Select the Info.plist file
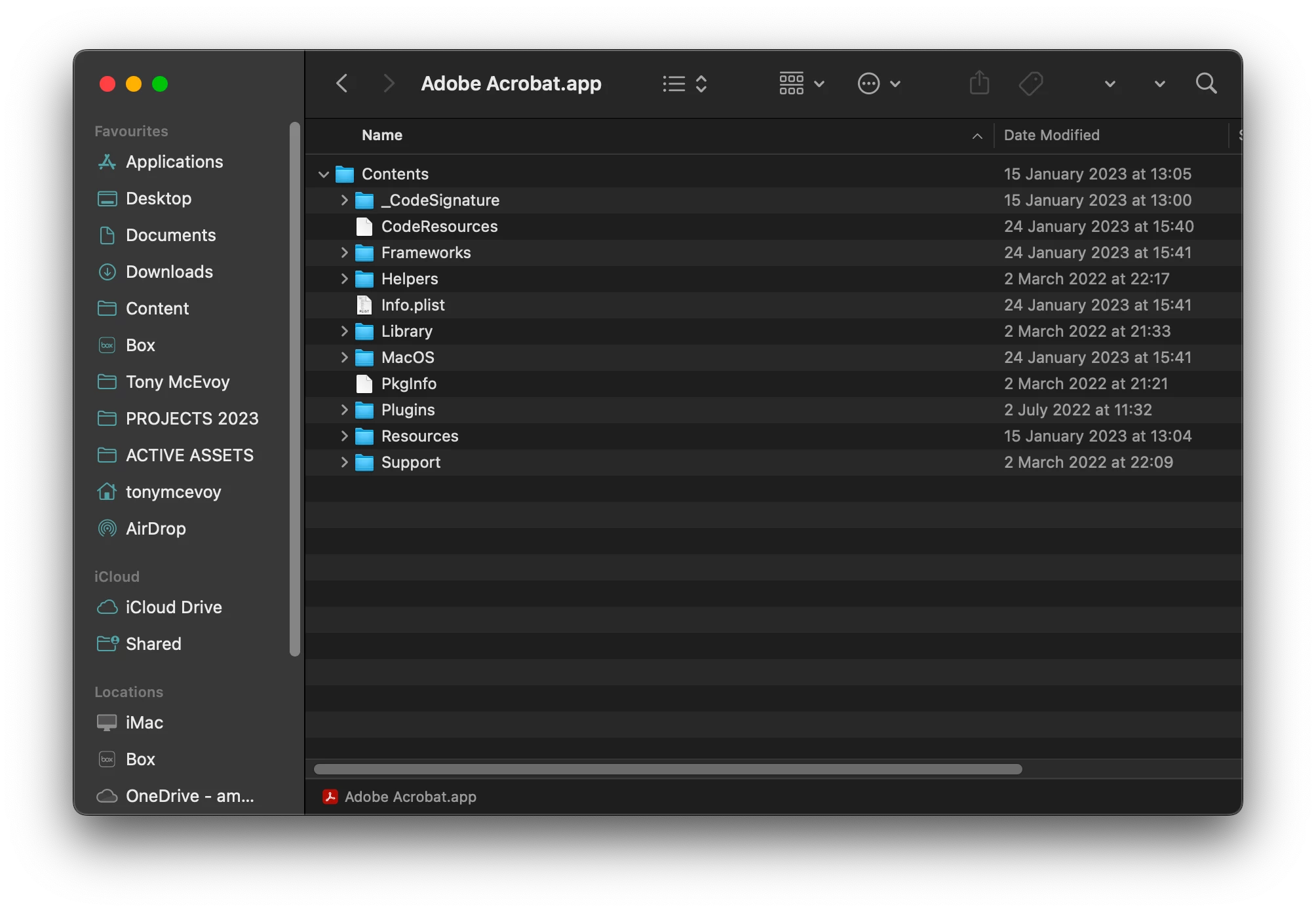The width and height of the screenshot is (1316, 912). click(x=412, y=305)
